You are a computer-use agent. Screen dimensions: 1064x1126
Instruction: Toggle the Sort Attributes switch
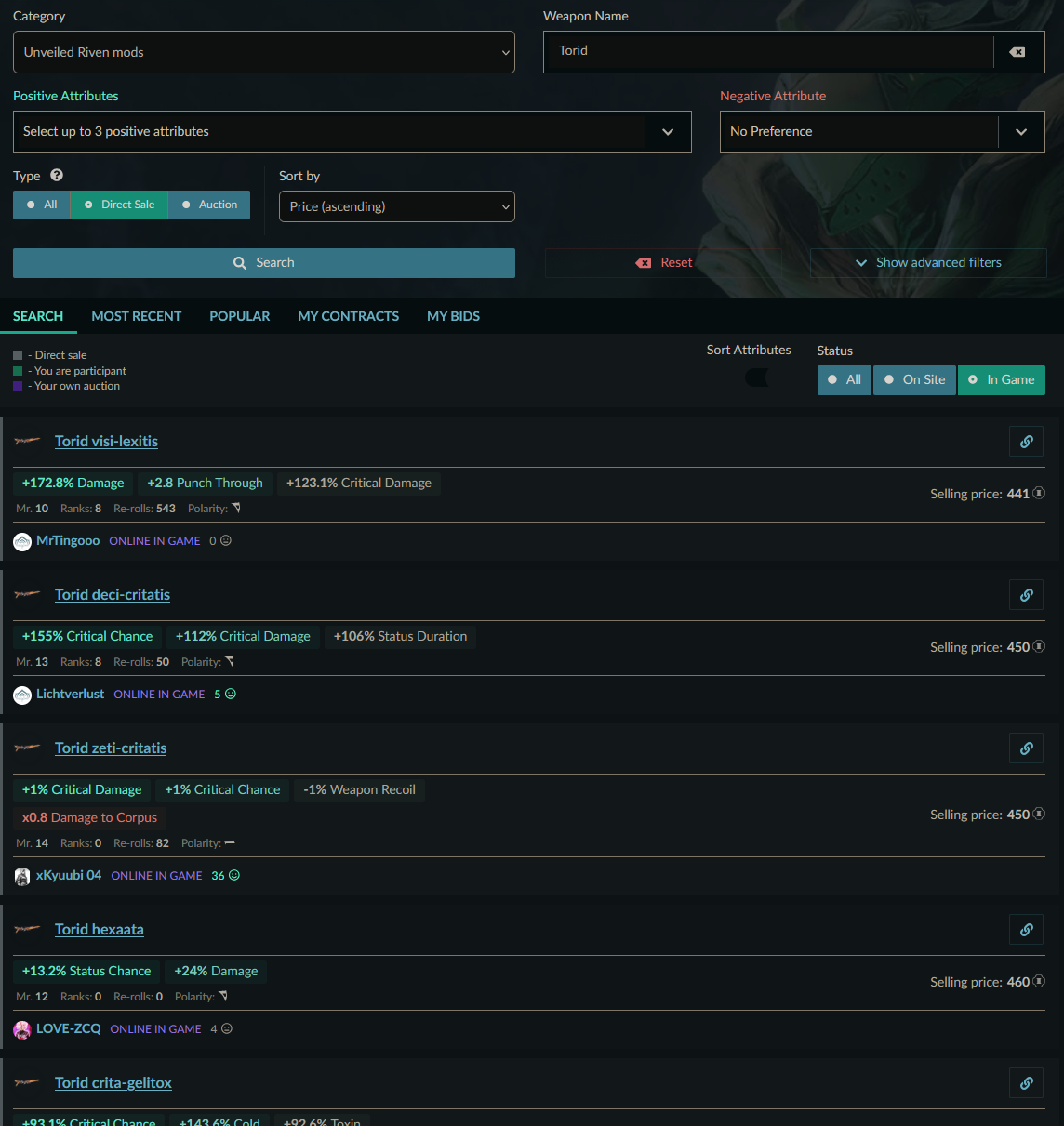point(757,378)
